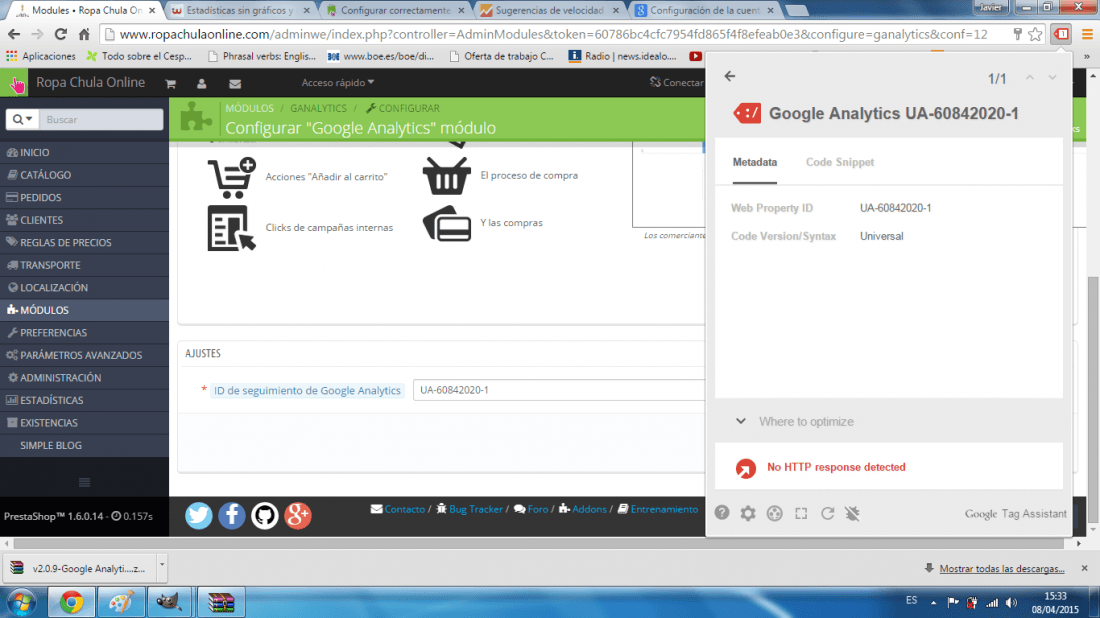Select the Metadata tab
Viewport: 1100px width, 618px height.
(x=755, y=162)
